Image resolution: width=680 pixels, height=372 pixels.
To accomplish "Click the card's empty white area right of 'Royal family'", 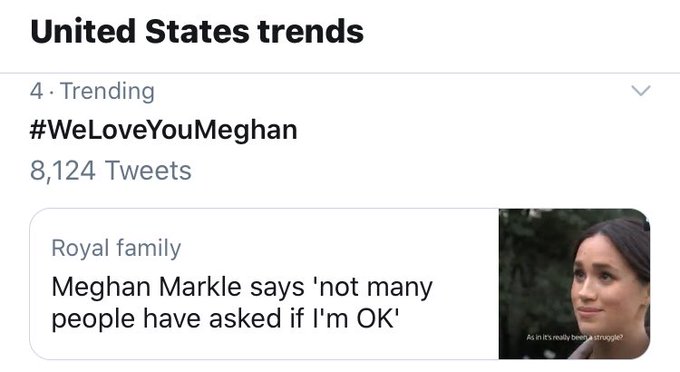I will (338, 248).
